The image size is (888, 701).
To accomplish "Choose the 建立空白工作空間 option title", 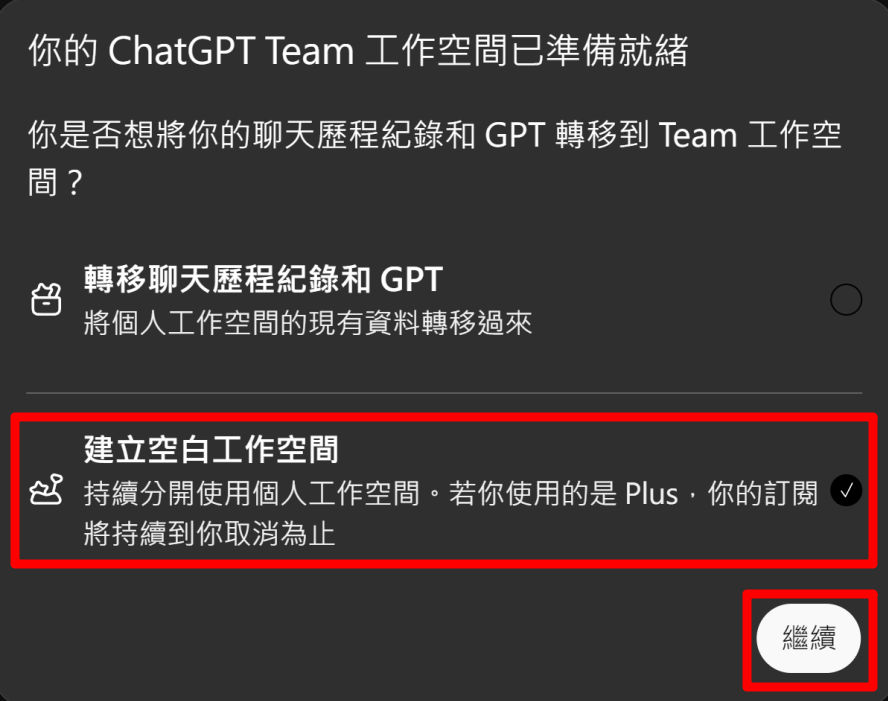I will coord(211,450).
